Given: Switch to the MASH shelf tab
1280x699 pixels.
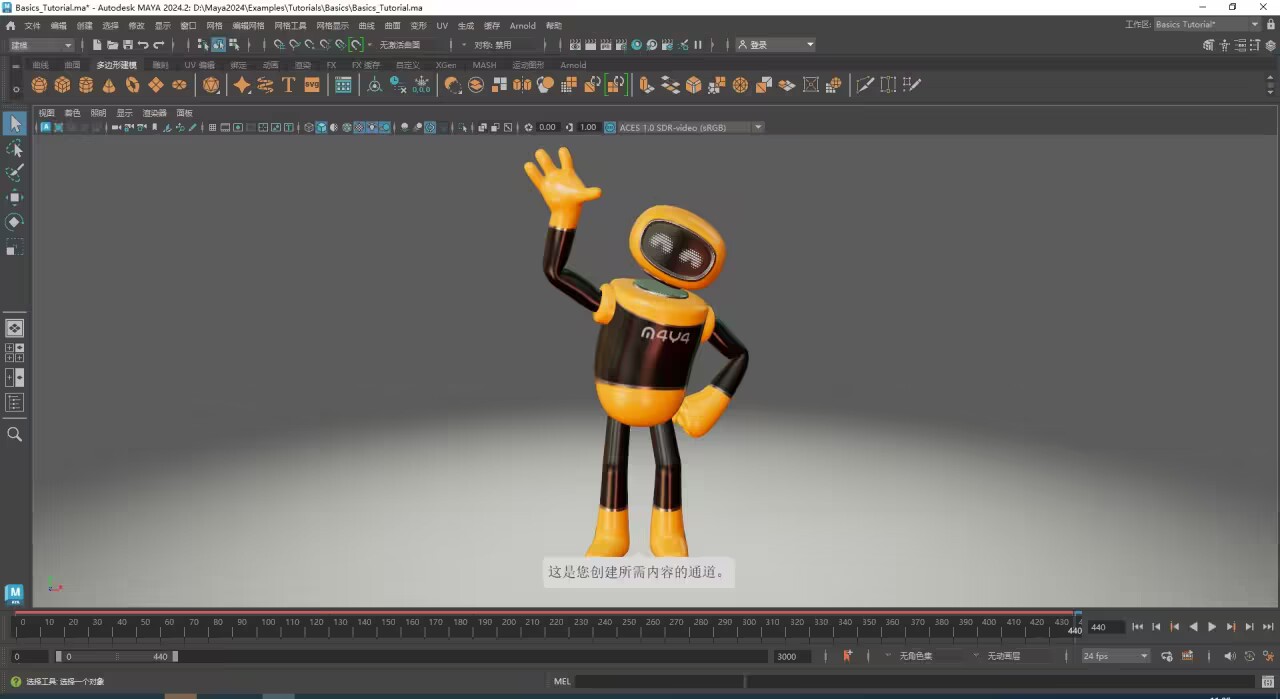Looking at the screenshot, I should coord(484,65).
